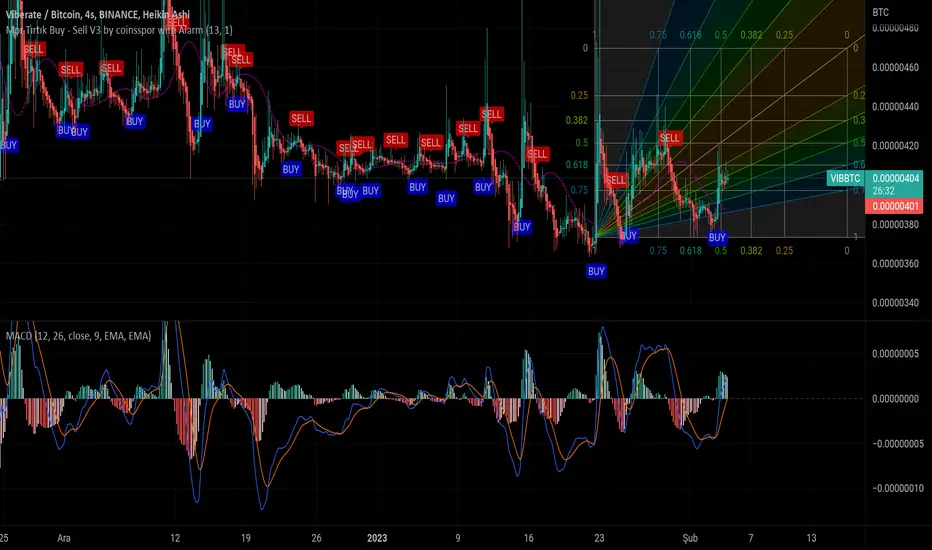Click the '23' date label on time axis
This screenshot has height=550, width=932.
coord(599,538)
